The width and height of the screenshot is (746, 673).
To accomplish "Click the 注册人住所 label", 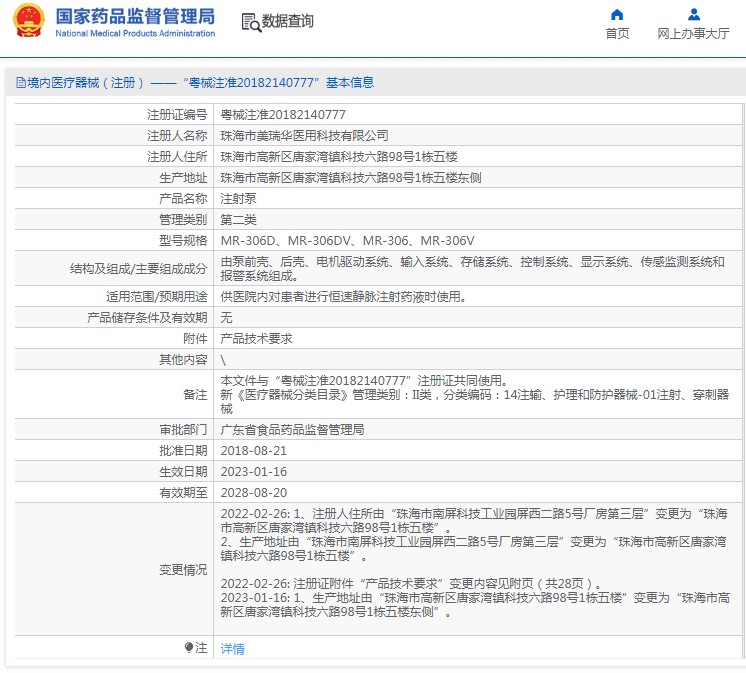I will coord(177,156).
